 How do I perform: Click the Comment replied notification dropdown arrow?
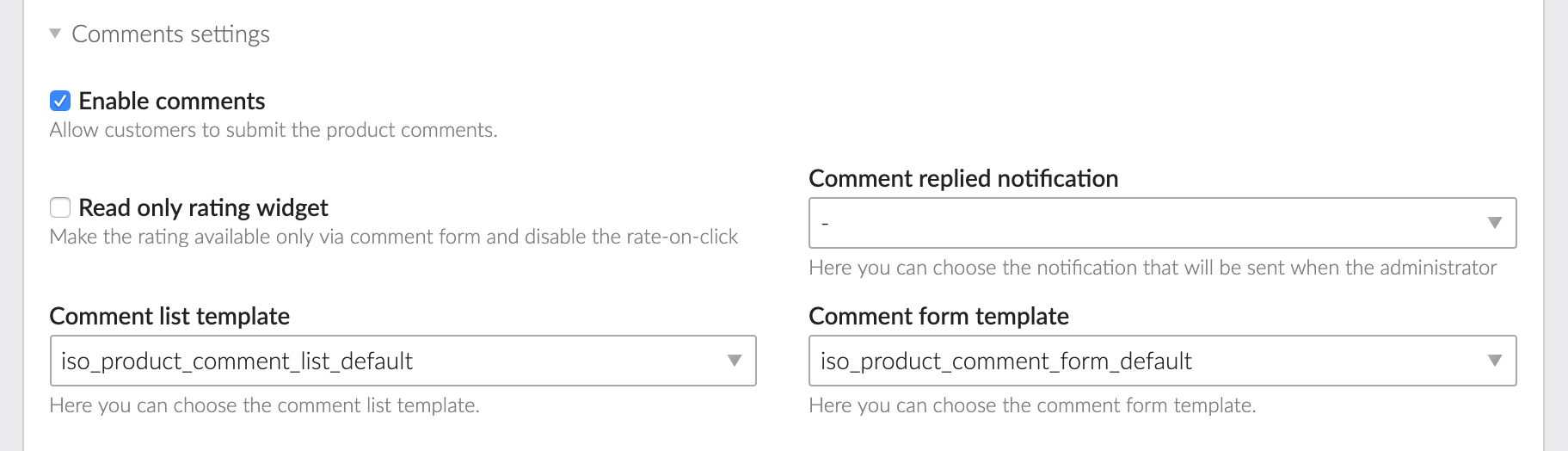1495,223
